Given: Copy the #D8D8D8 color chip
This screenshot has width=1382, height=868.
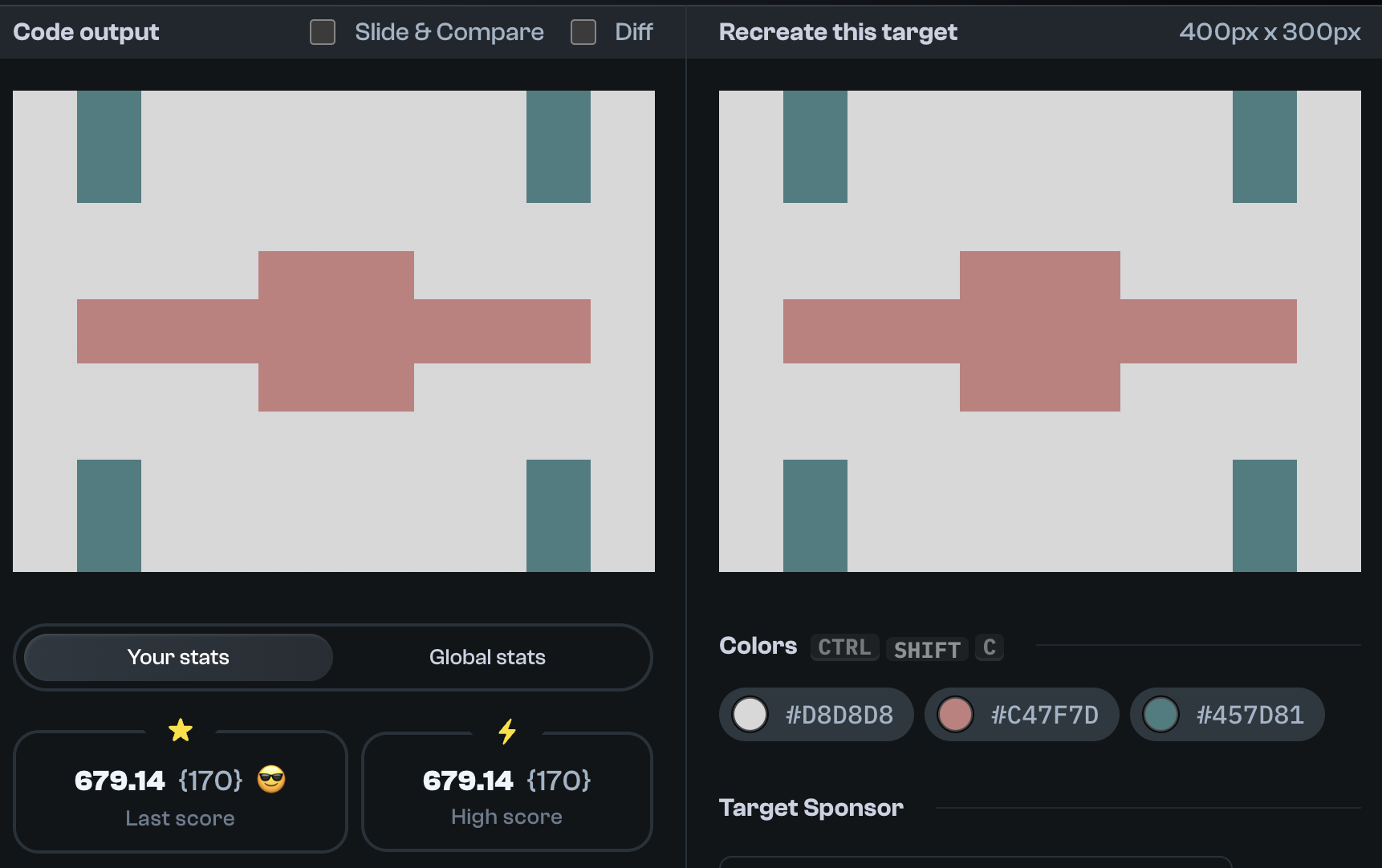Looking at the screenshot, I should tap(816, 714).
